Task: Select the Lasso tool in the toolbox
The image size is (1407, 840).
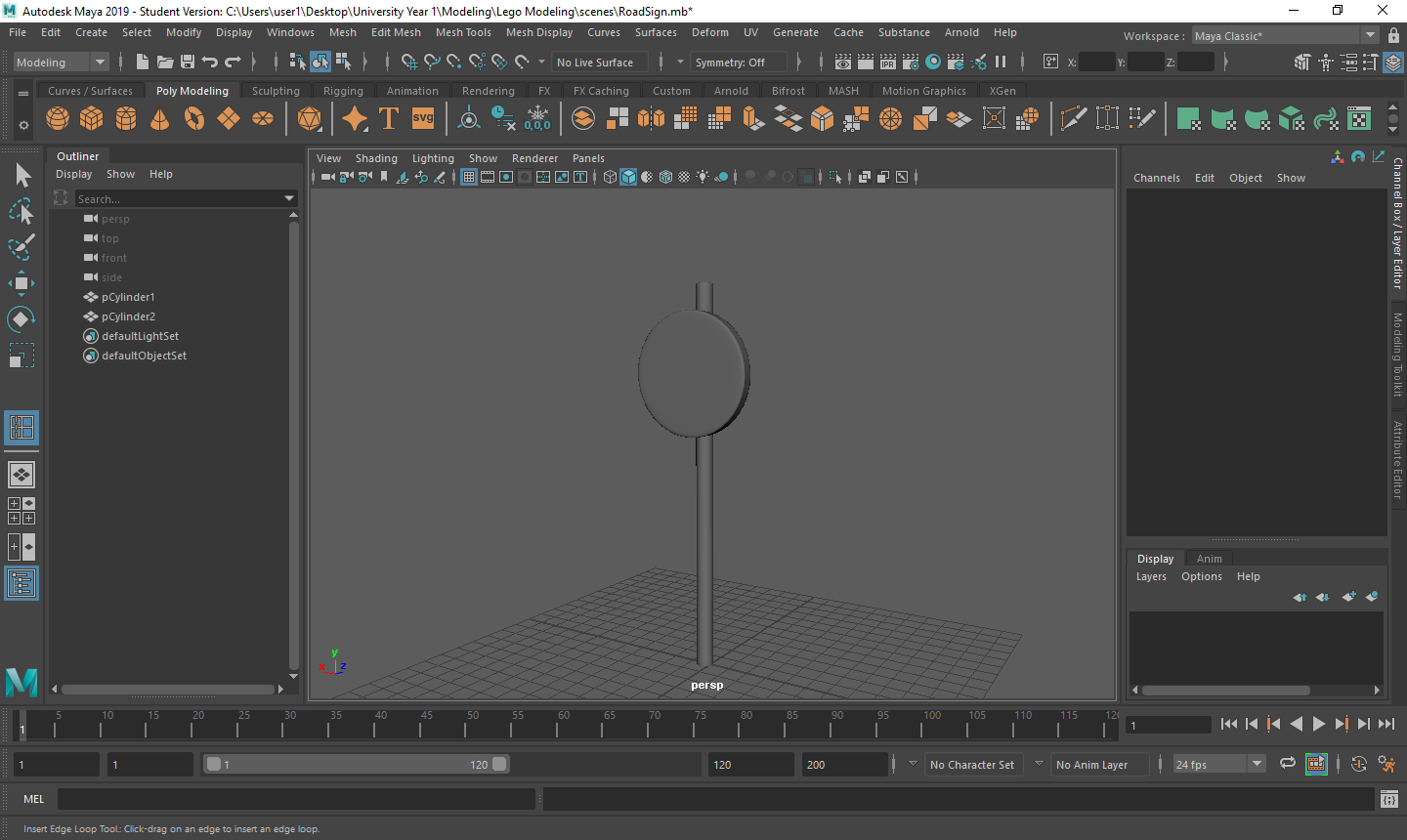Action: 21,211
